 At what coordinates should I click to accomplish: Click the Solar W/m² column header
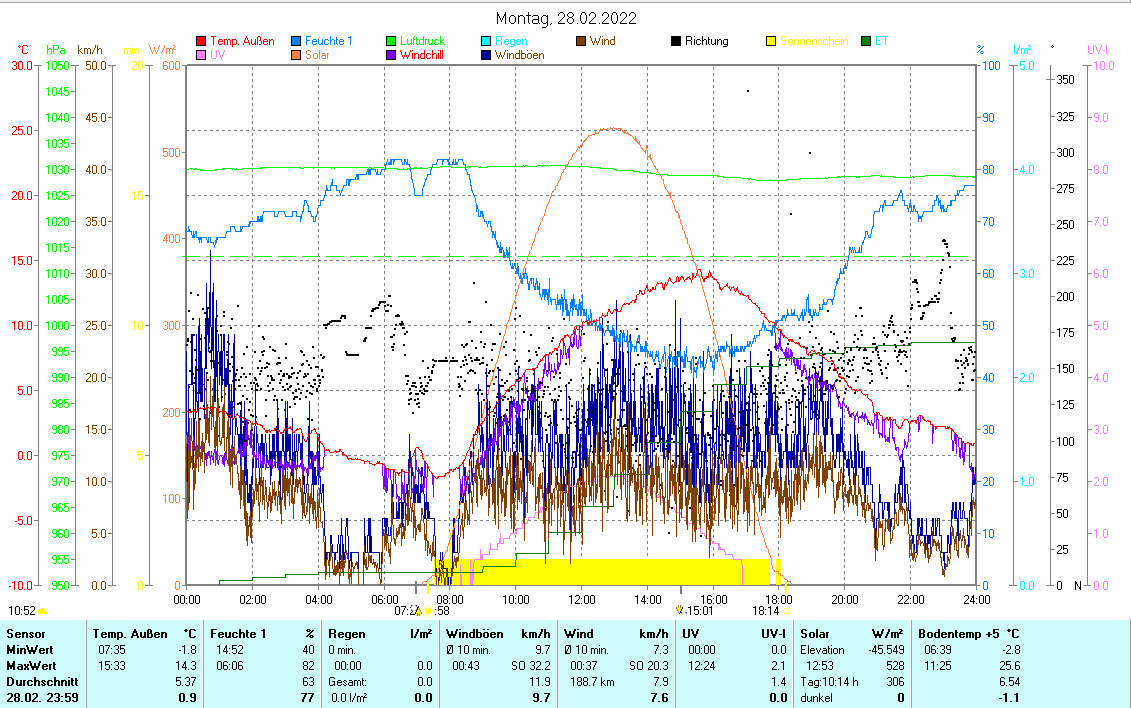point(852,633)
